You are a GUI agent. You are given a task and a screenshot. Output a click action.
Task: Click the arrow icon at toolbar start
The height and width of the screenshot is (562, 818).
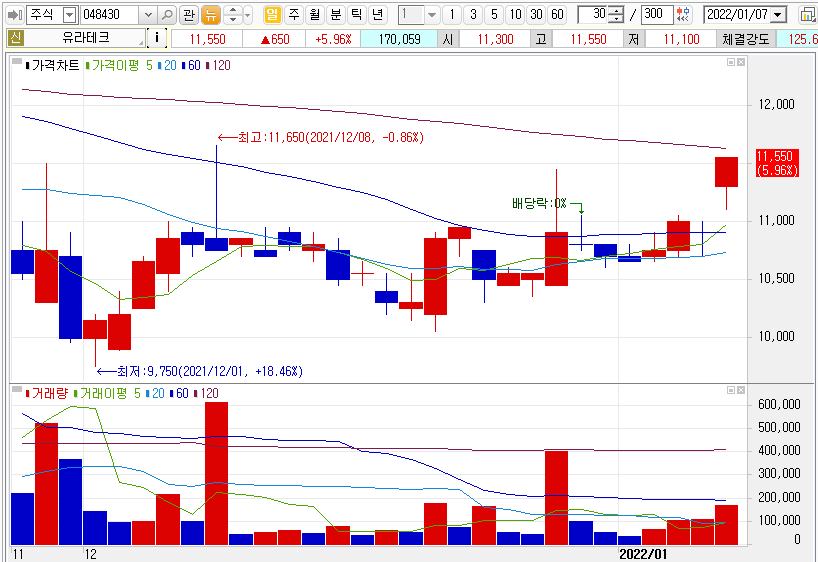click(15, 15)
